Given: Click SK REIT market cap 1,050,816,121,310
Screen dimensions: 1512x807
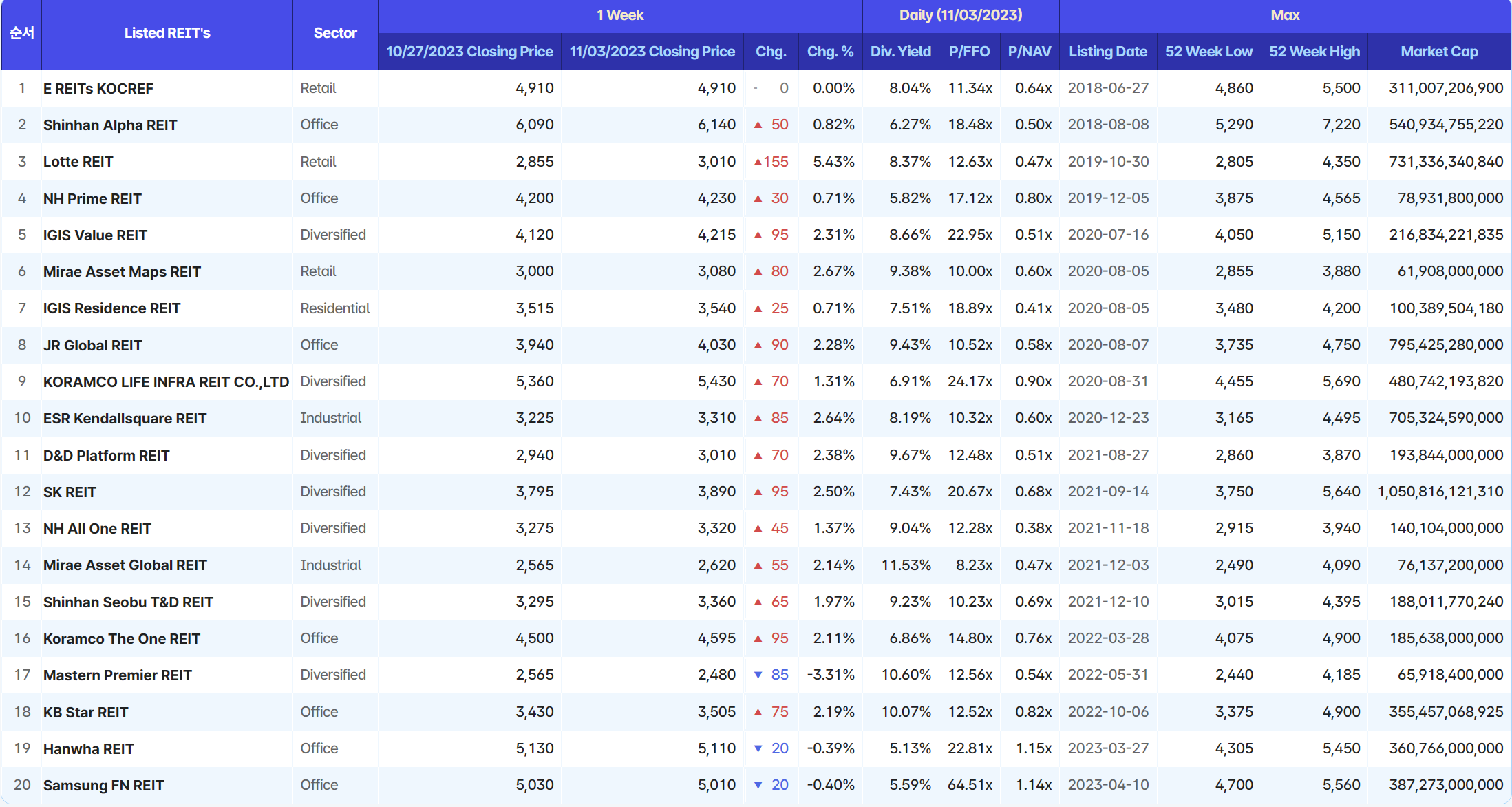Looking at the screenshot, I should click(1440, 492).
